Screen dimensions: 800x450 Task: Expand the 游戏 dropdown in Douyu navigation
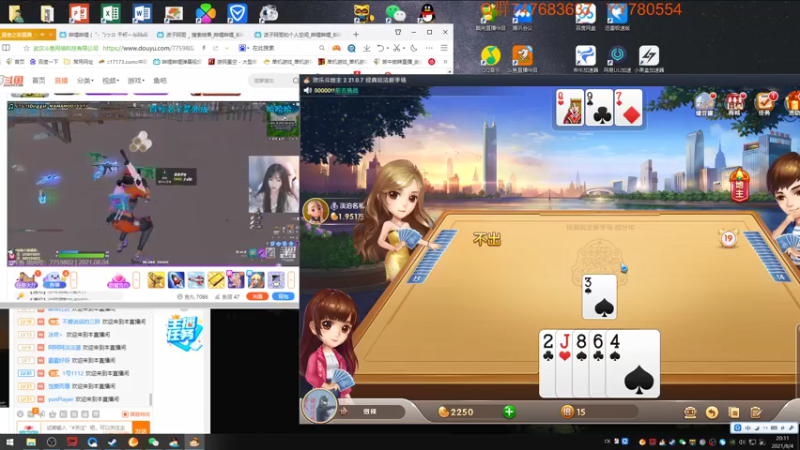136,81
